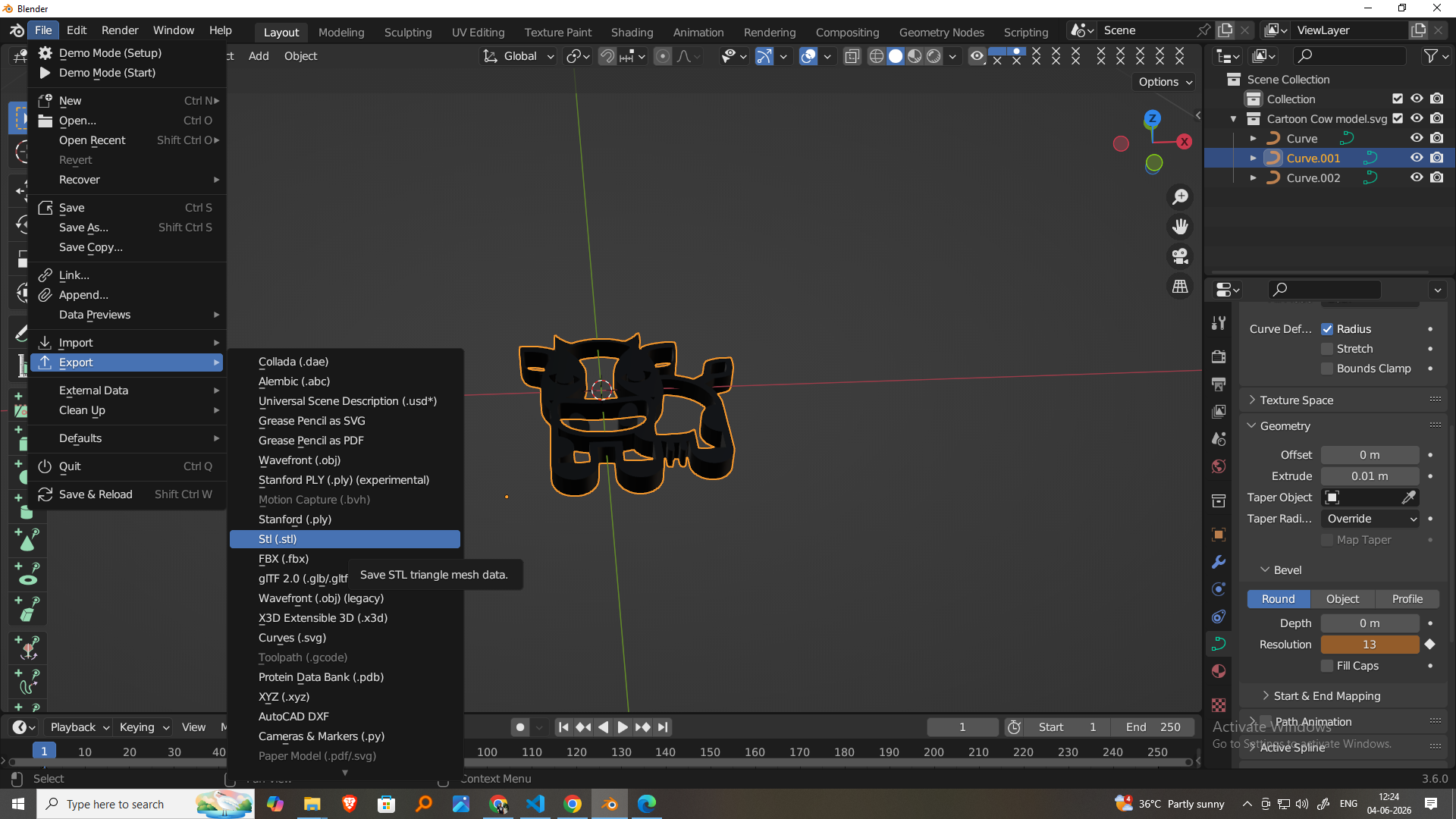Collapse the Cartoon Cow model.svg collection
1456x819 pixels.
click(1233, 119)
